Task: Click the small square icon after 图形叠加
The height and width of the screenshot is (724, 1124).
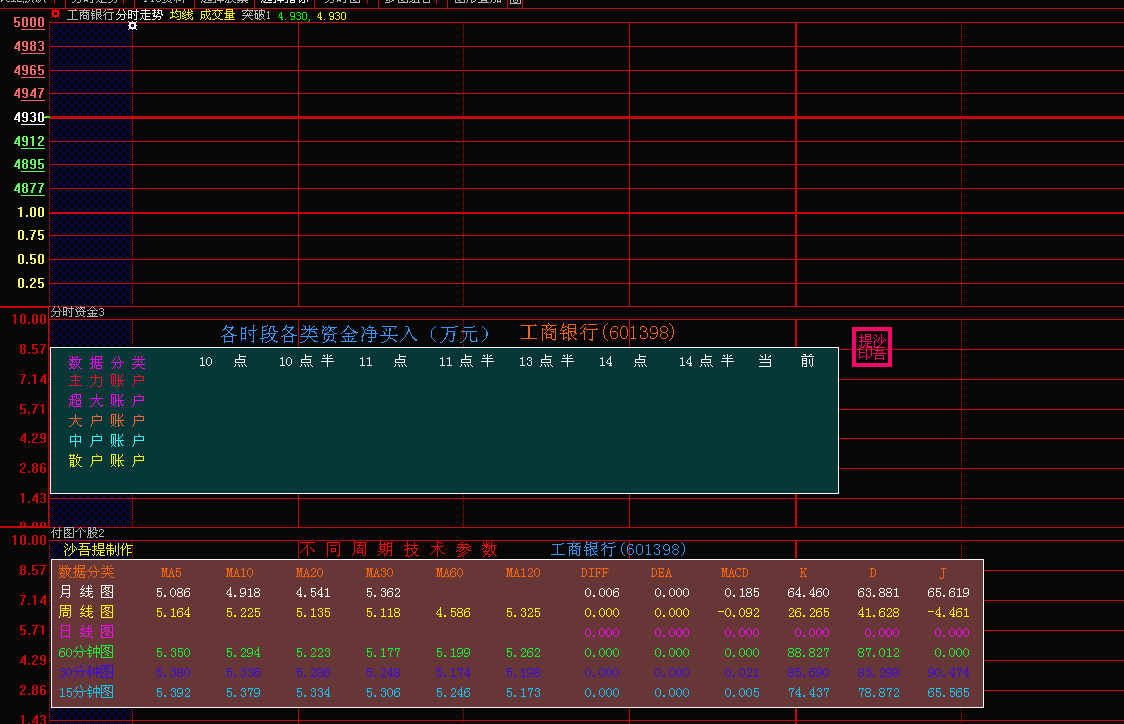Action: (x=514, y=3)
